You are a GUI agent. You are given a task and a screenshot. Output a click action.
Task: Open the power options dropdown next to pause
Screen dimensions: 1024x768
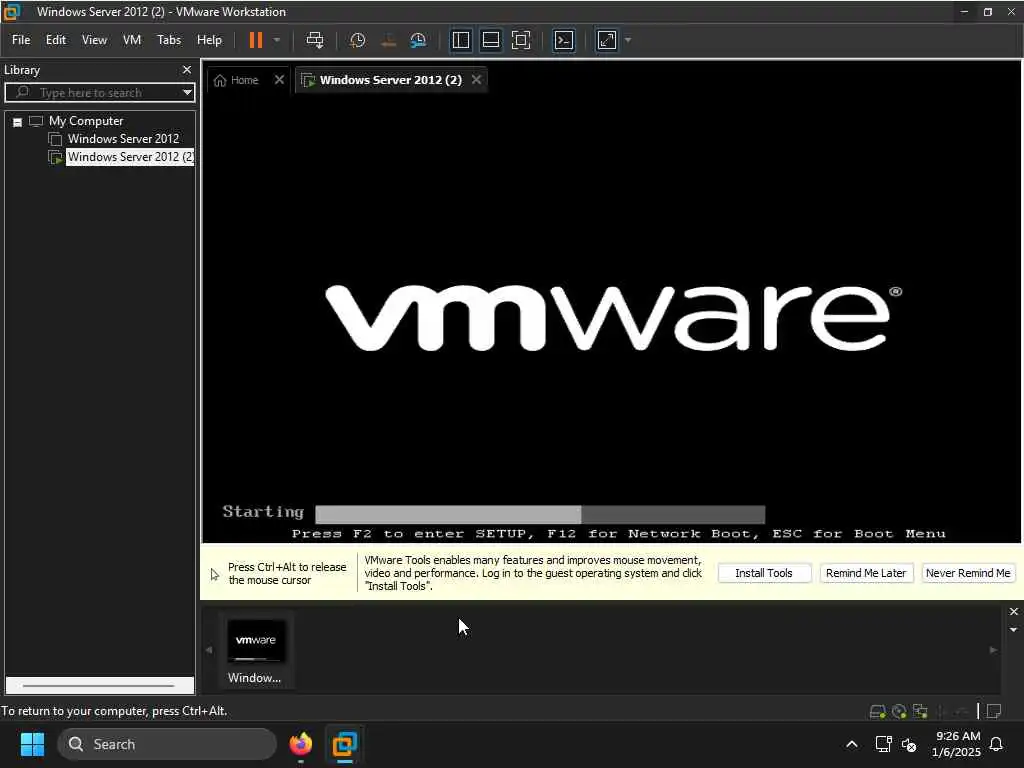coord(277,40)
